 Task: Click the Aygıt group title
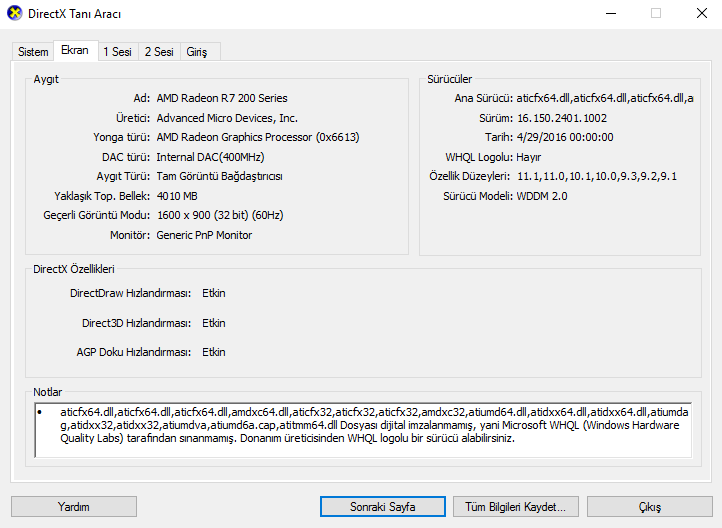[46, 79]
